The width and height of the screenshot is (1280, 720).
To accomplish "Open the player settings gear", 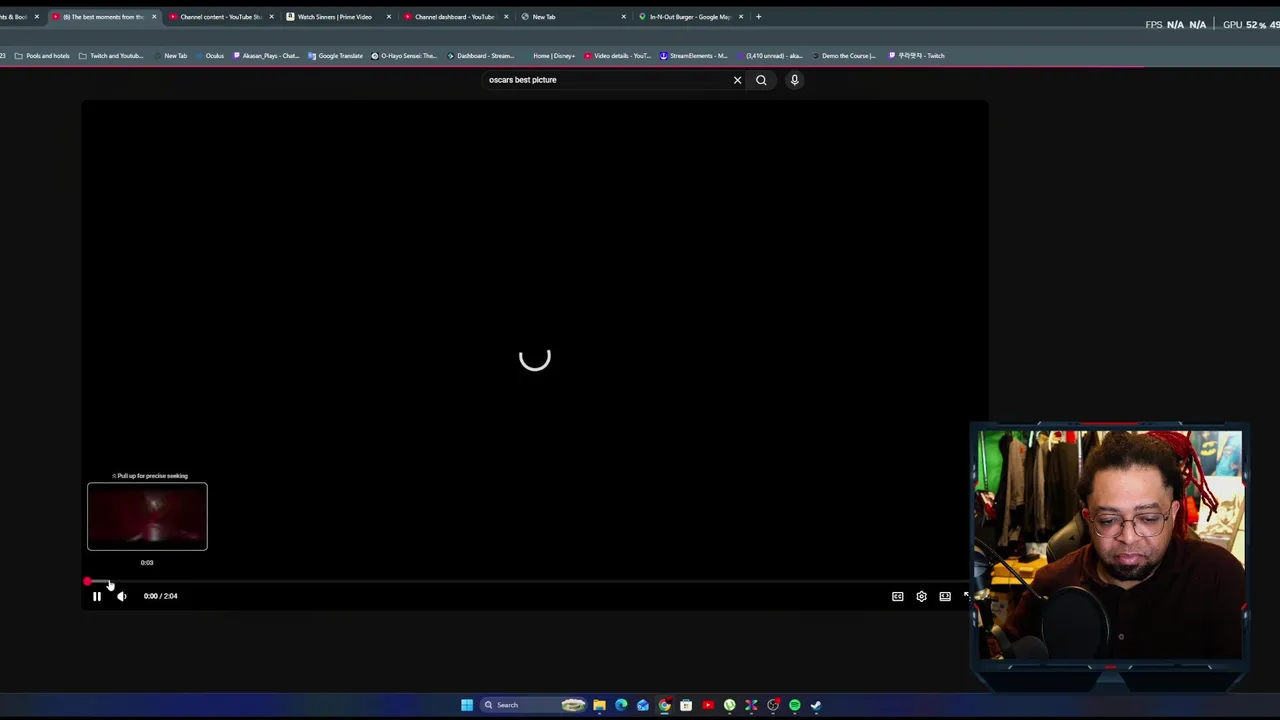I will pos(921,596).
